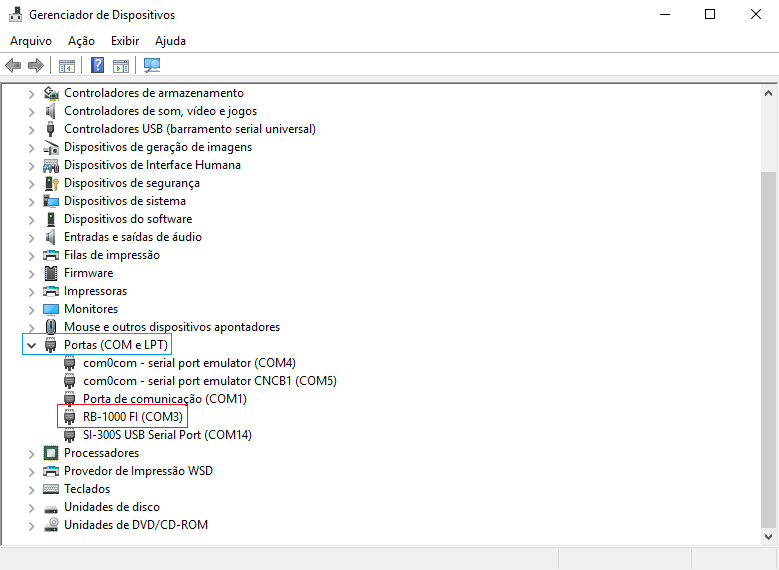Collapse the Portas (COM e LPT) node
The image size is (779, 570).
click(32, 345)
